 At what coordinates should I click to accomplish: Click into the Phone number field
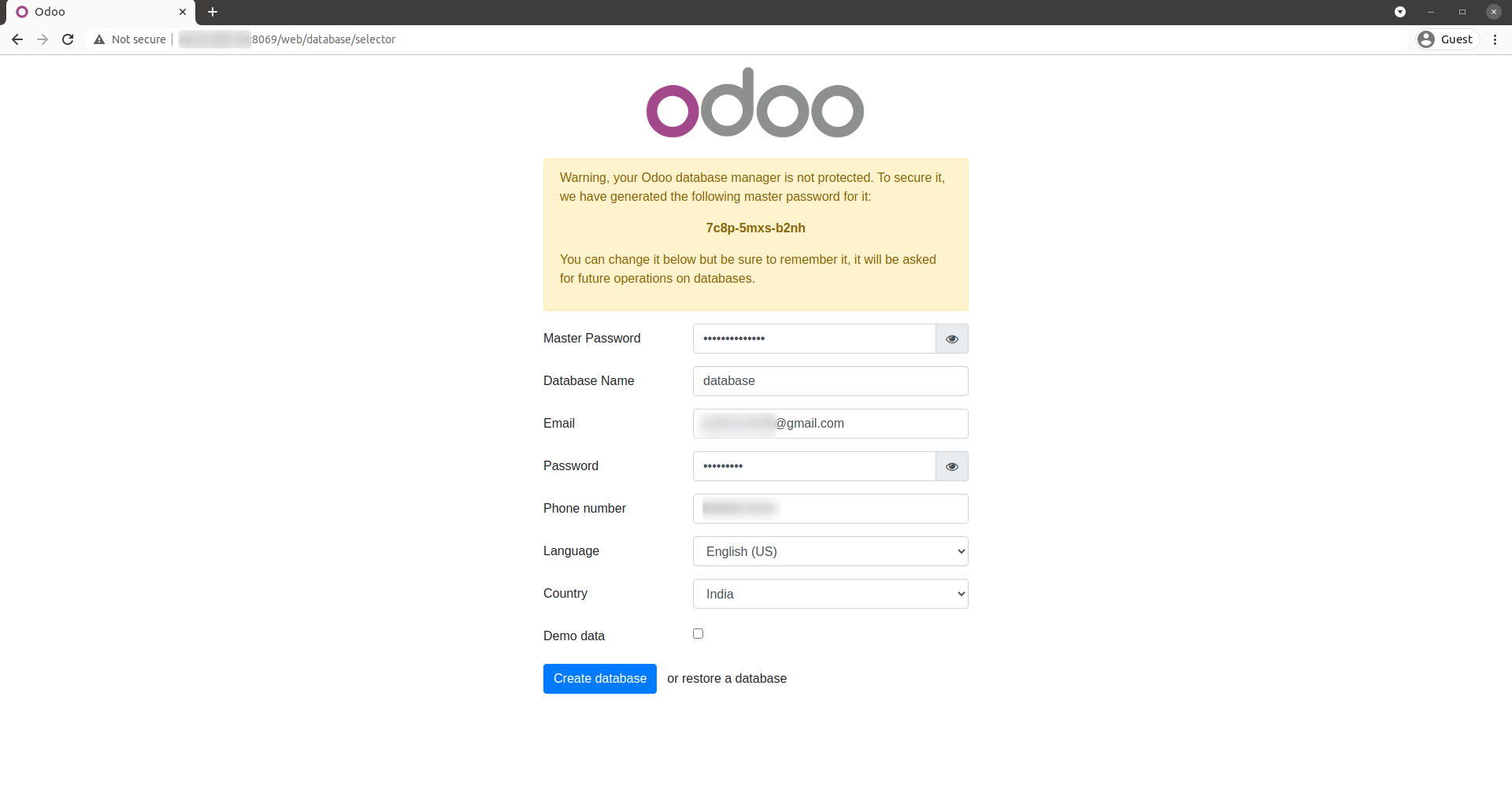click(x=831, y=509)
